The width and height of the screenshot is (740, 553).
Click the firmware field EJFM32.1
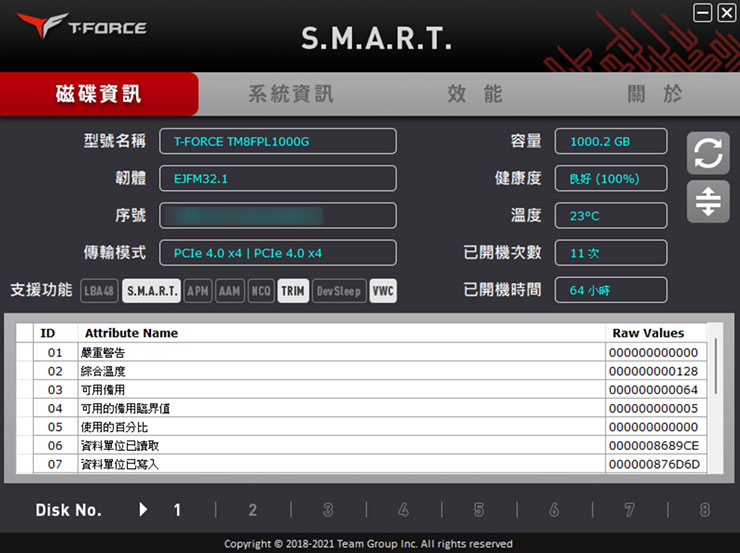(x=278, y=178)
